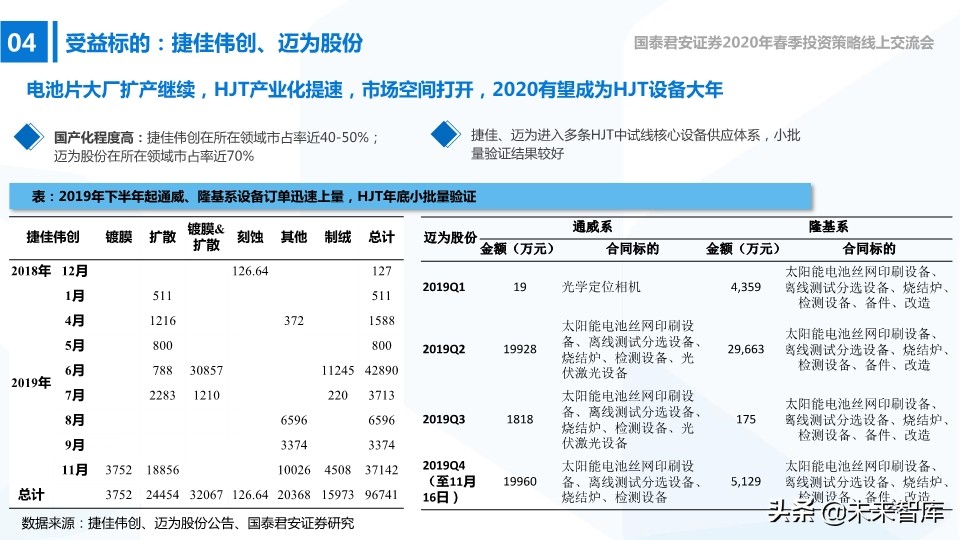
Task: Select the value '18856' in 11月 row
Action: pyautogui.click(x=162, y=470)
